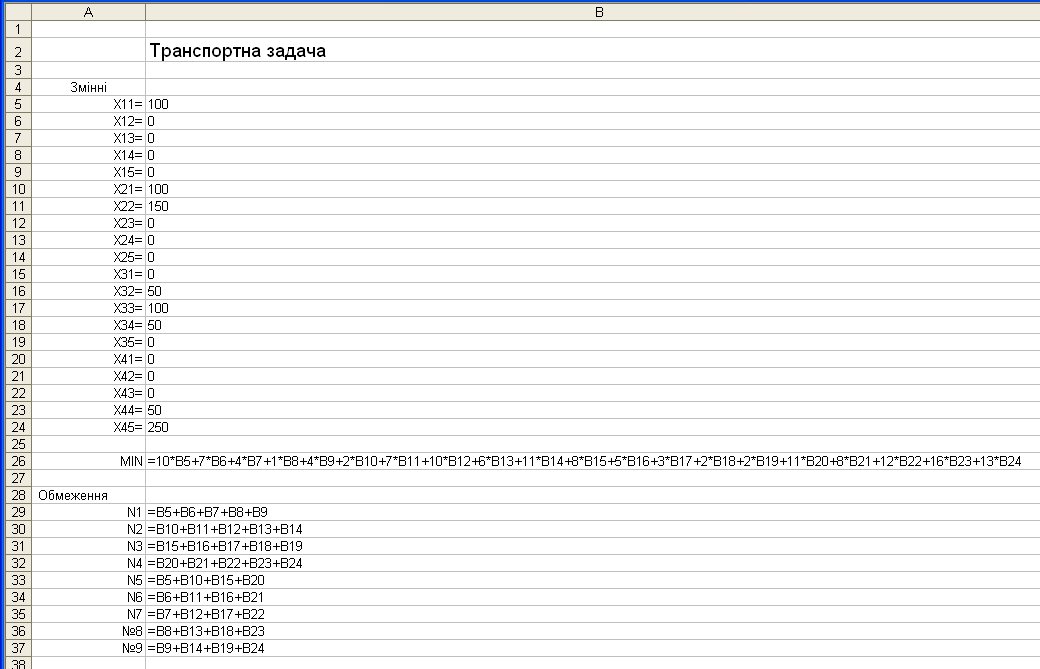
Task: Click the X24= label cell
Action: point(88,240)
